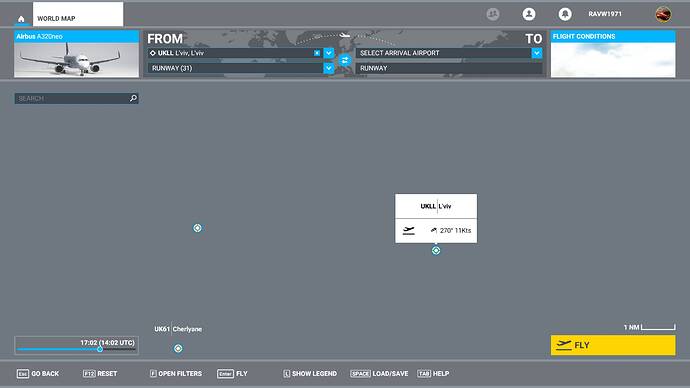Click the yellow Fly button
Viewport: 690px width, 388px height.
click(x=613, y=345)
